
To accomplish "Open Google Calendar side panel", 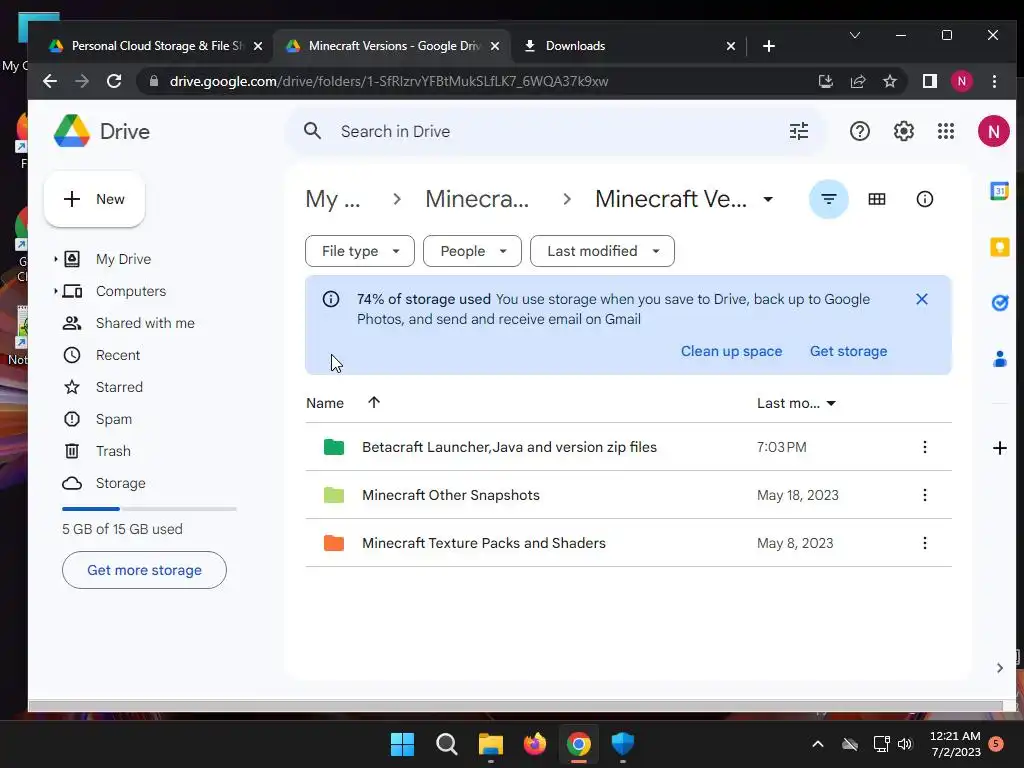I will coord(999,191).
